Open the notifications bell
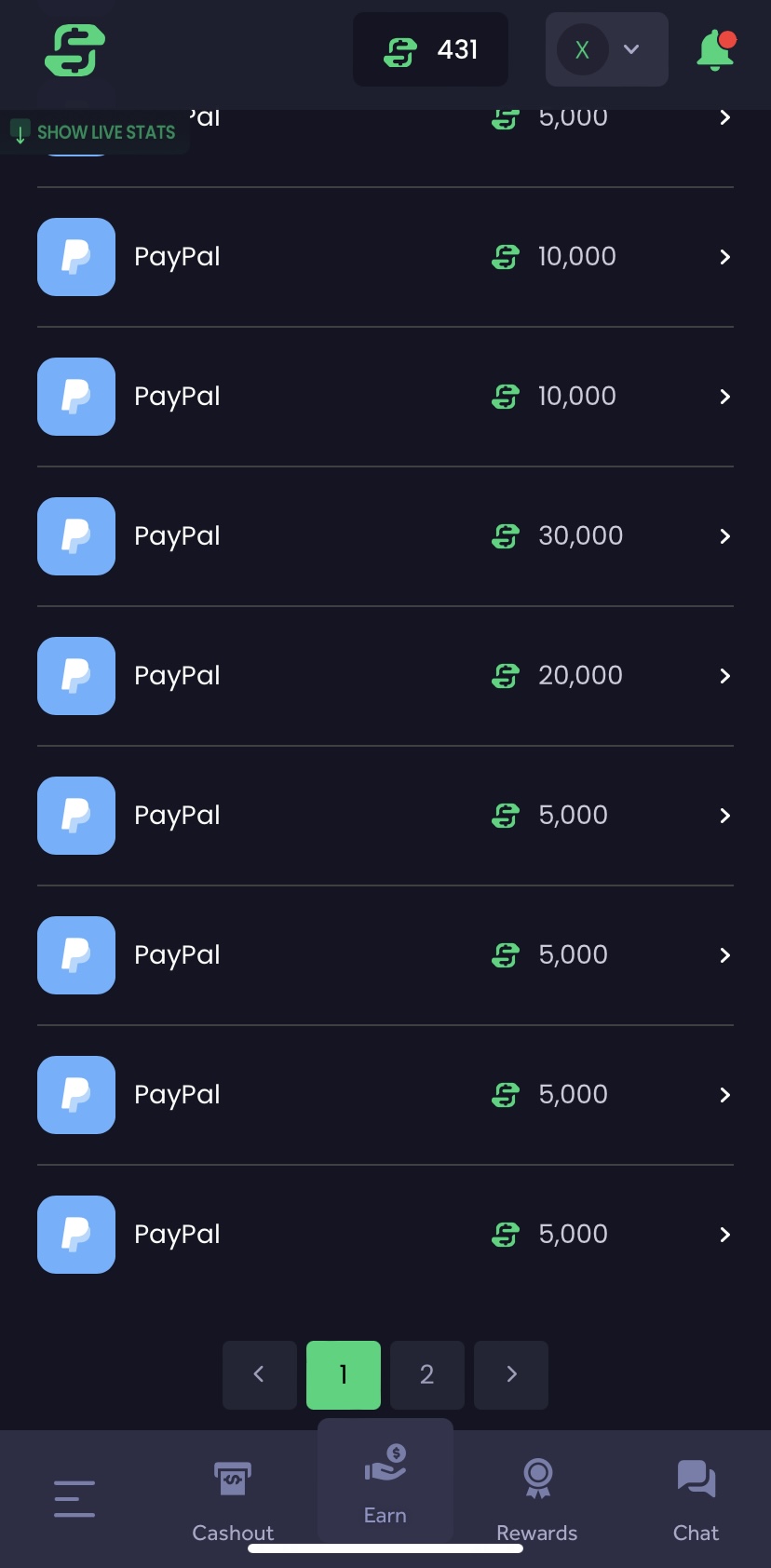 [x=715, y=50]
